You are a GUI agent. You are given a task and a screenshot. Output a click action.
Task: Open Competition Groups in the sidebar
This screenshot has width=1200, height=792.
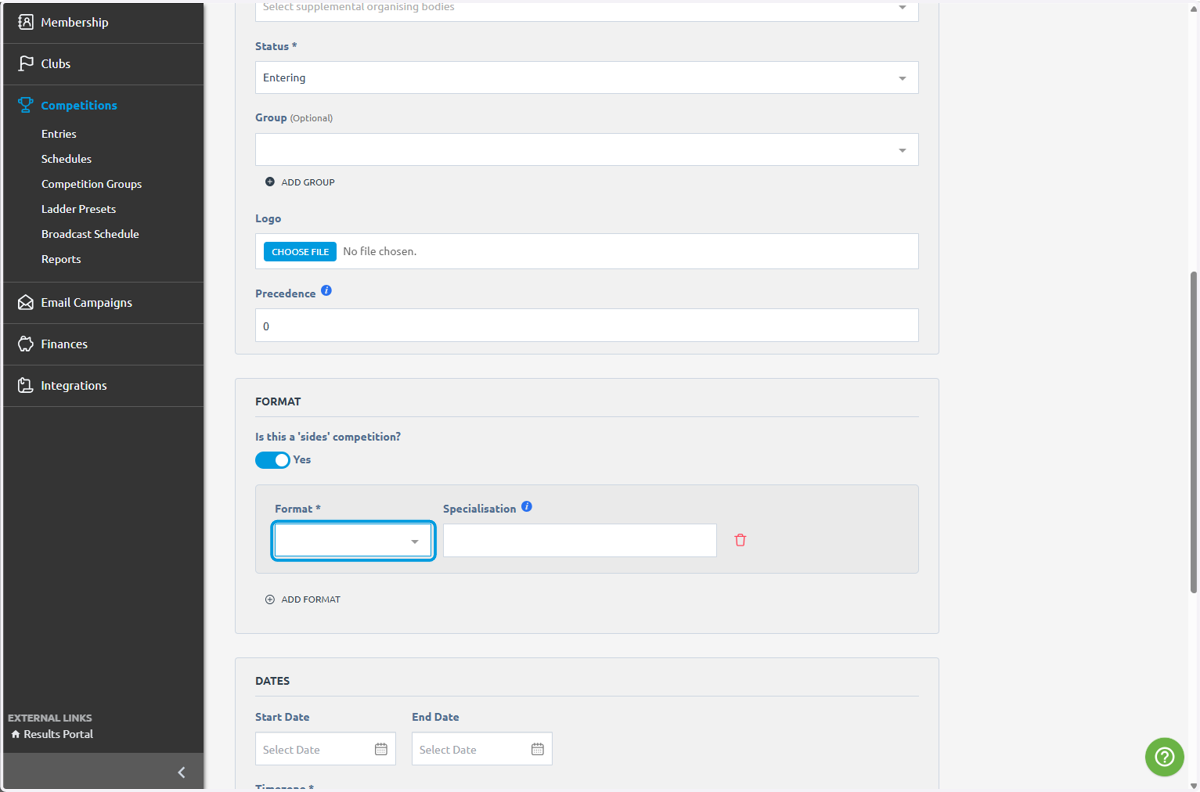91,184
